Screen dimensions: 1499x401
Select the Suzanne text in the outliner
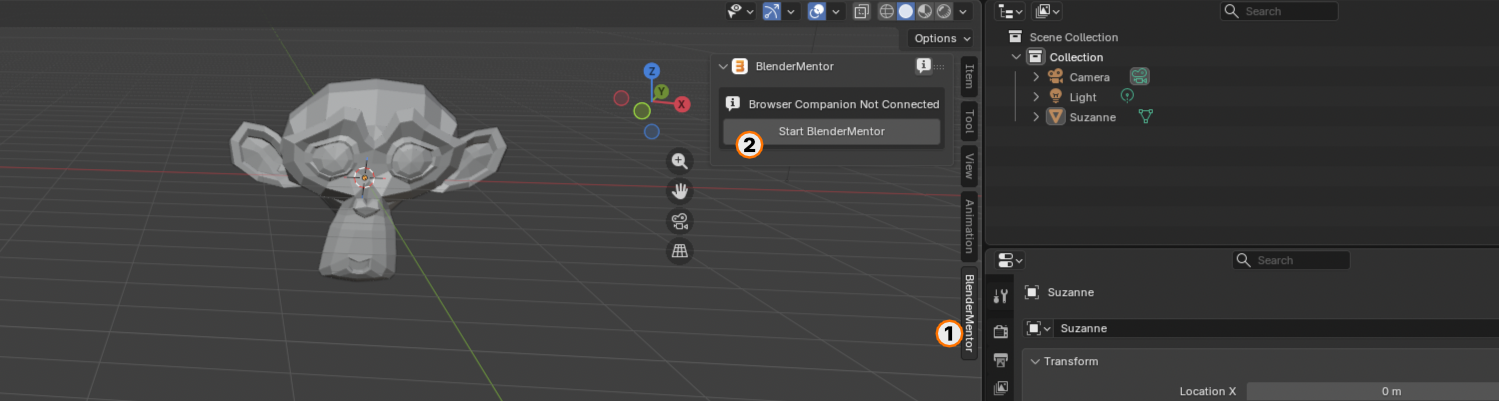coord(1092,117)
